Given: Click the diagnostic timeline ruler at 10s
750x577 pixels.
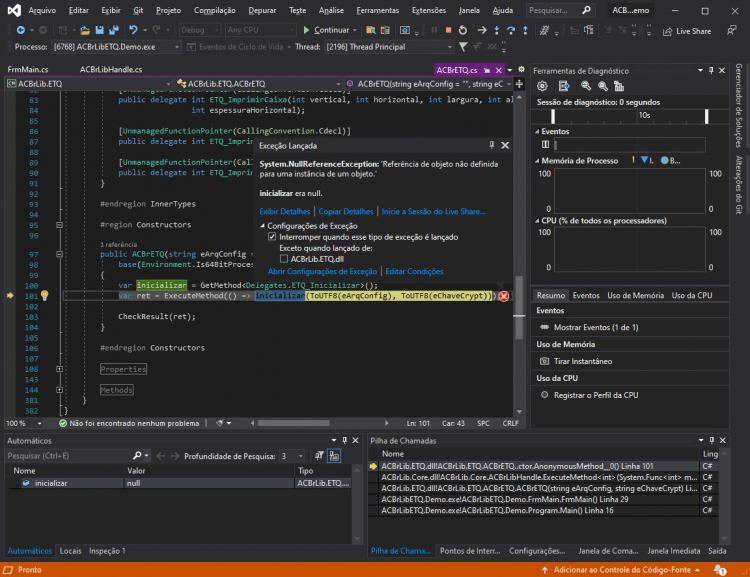Looking at the screenshot, I should pos(644,115).
